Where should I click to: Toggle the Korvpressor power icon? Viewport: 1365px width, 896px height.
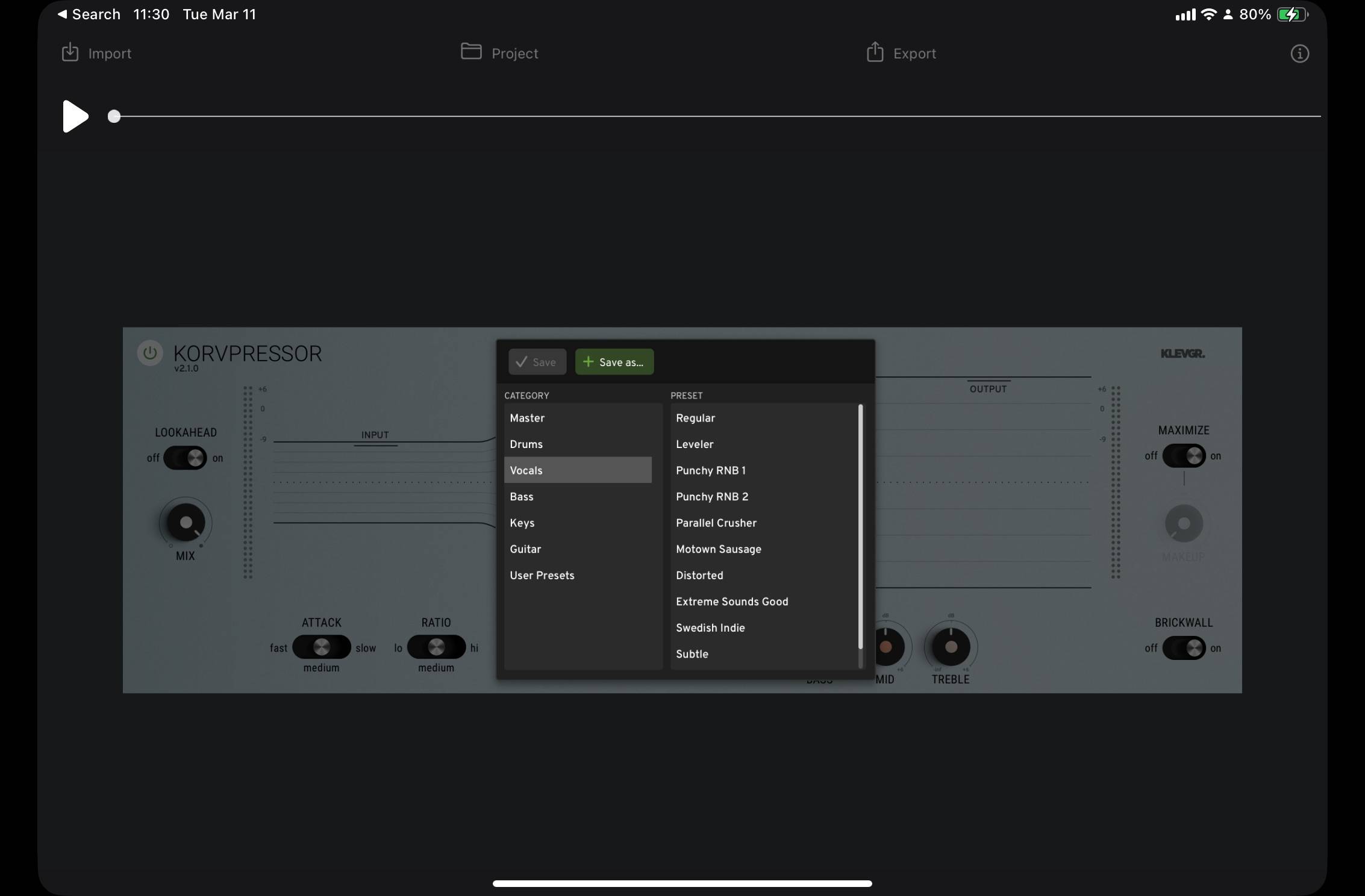(x=150, y=353)
